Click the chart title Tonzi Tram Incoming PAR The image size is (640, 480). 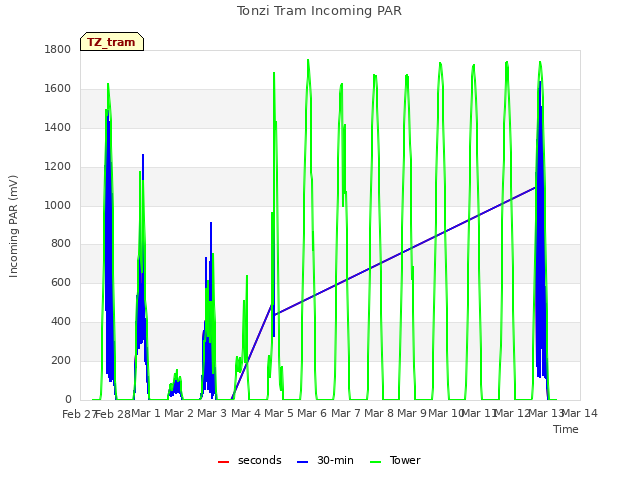point(319,11)
